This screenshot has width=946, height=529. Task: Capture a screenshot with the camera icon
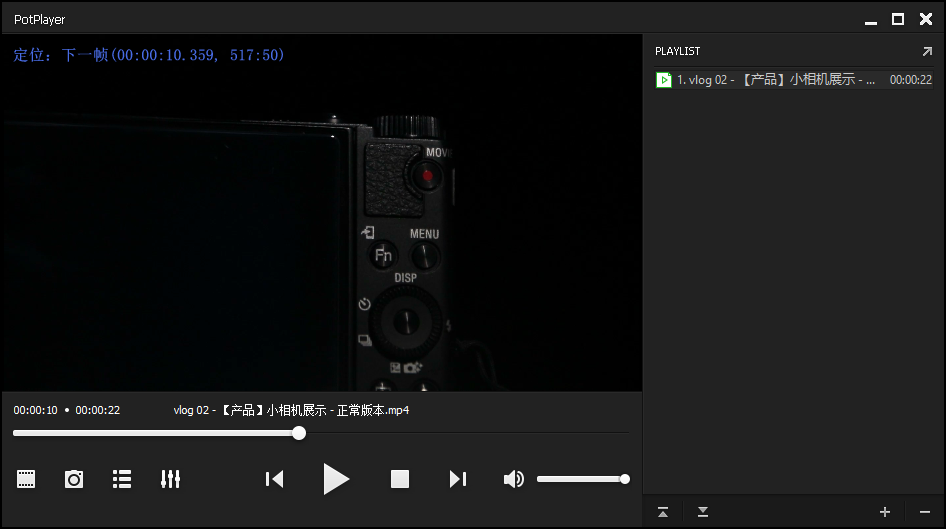click(x=74, y=480)
